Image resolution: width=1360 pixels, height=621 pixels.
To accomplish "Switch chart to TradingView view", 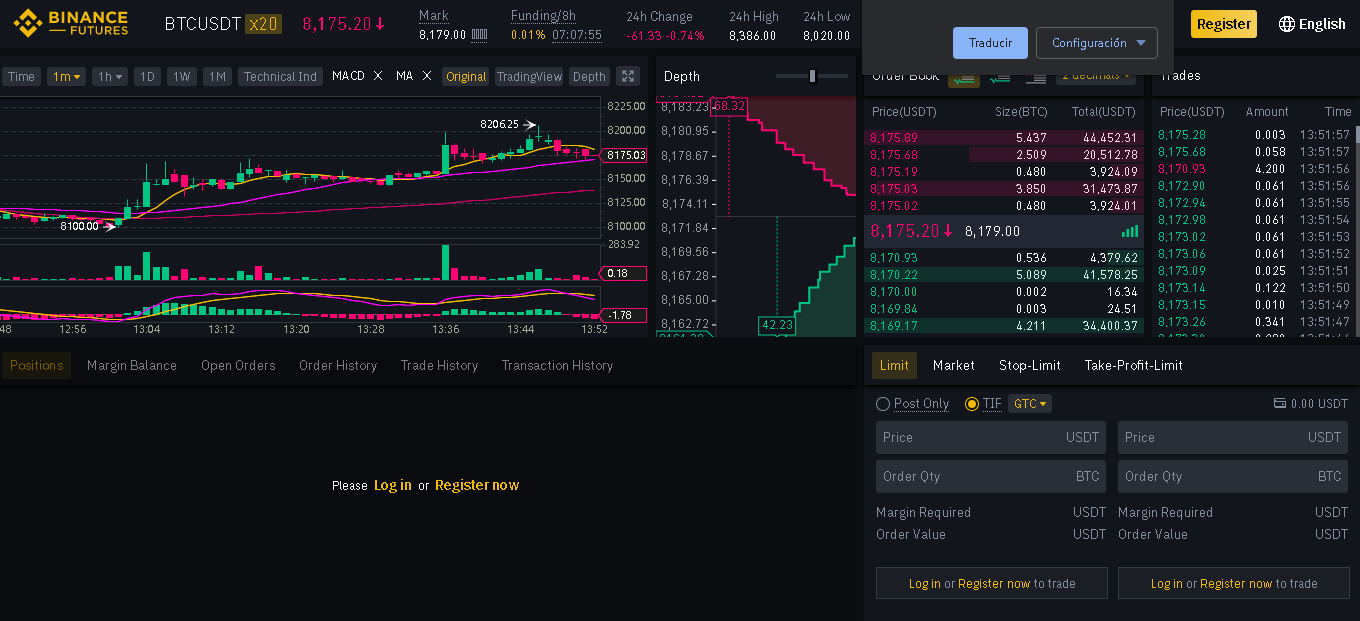I will point(529,76).
